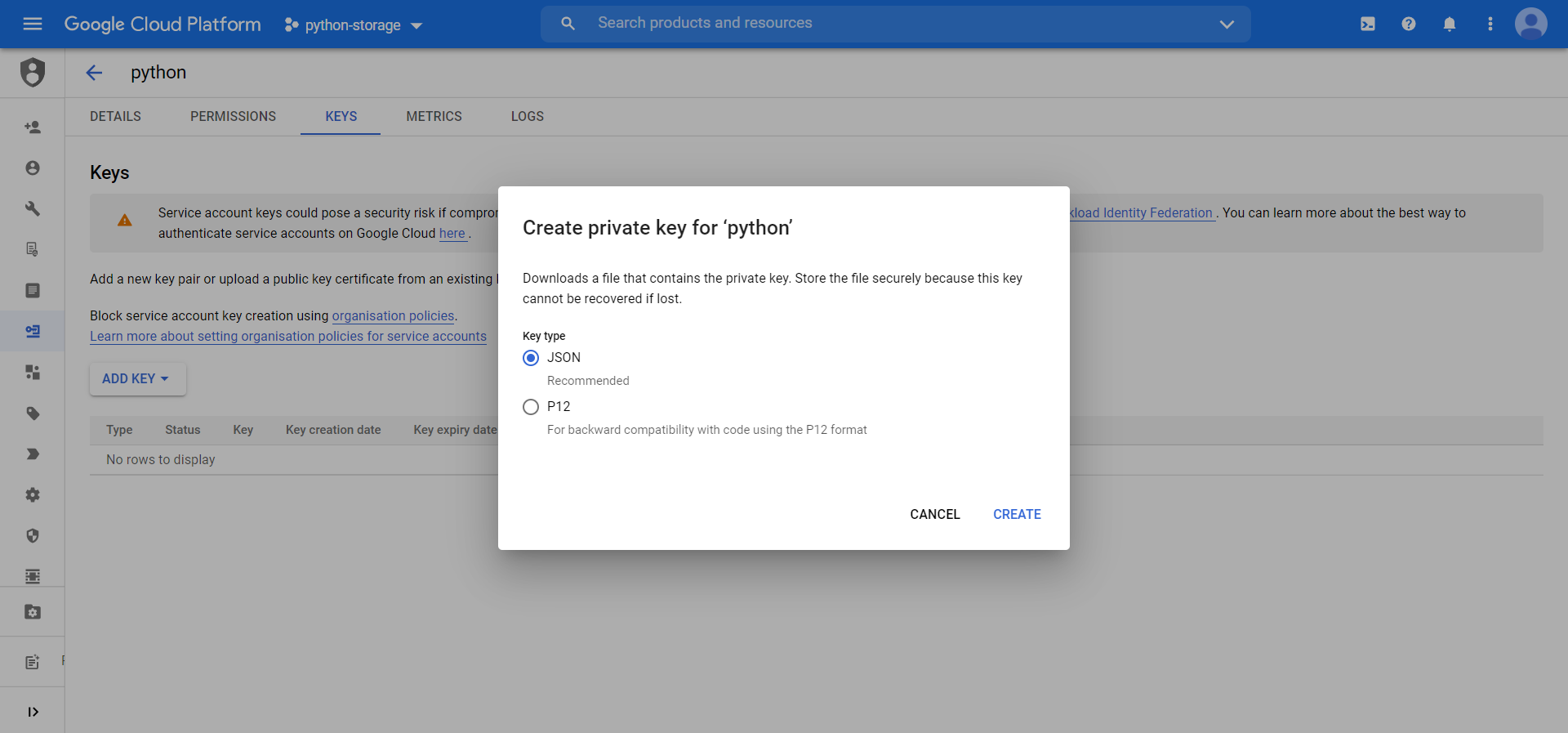Open the python-storage project selector

[x=353, y=25]
